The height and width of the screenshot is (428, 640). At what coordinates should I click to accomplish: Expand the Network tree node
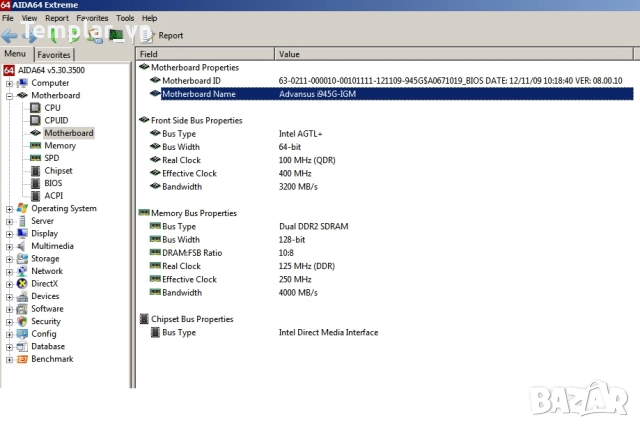pos(9,271)
